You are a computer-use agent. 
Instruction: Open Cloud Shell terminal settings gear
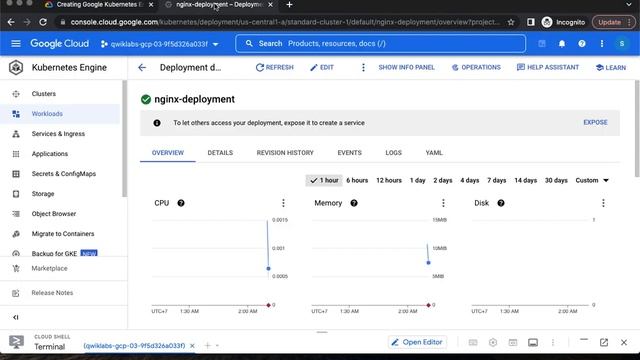pos(493,342)
